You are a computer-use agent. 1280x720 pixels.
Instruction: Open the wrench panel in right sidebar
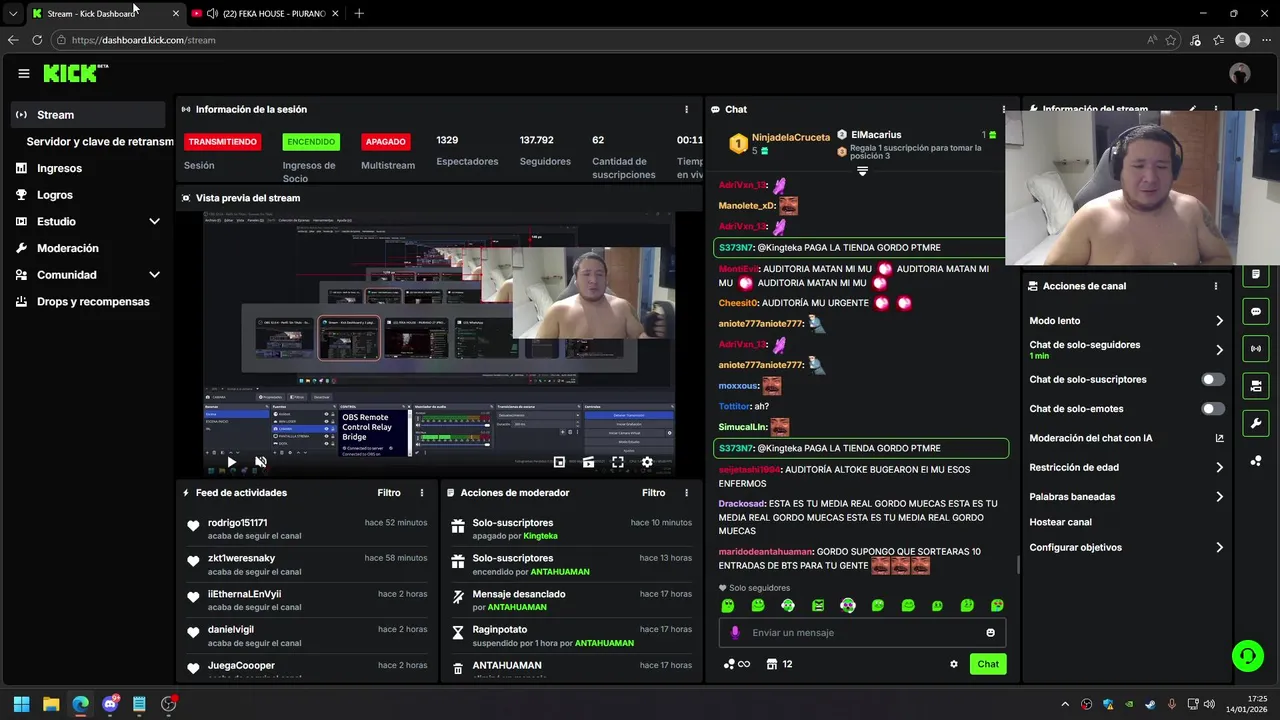(x=1256, y=423)
